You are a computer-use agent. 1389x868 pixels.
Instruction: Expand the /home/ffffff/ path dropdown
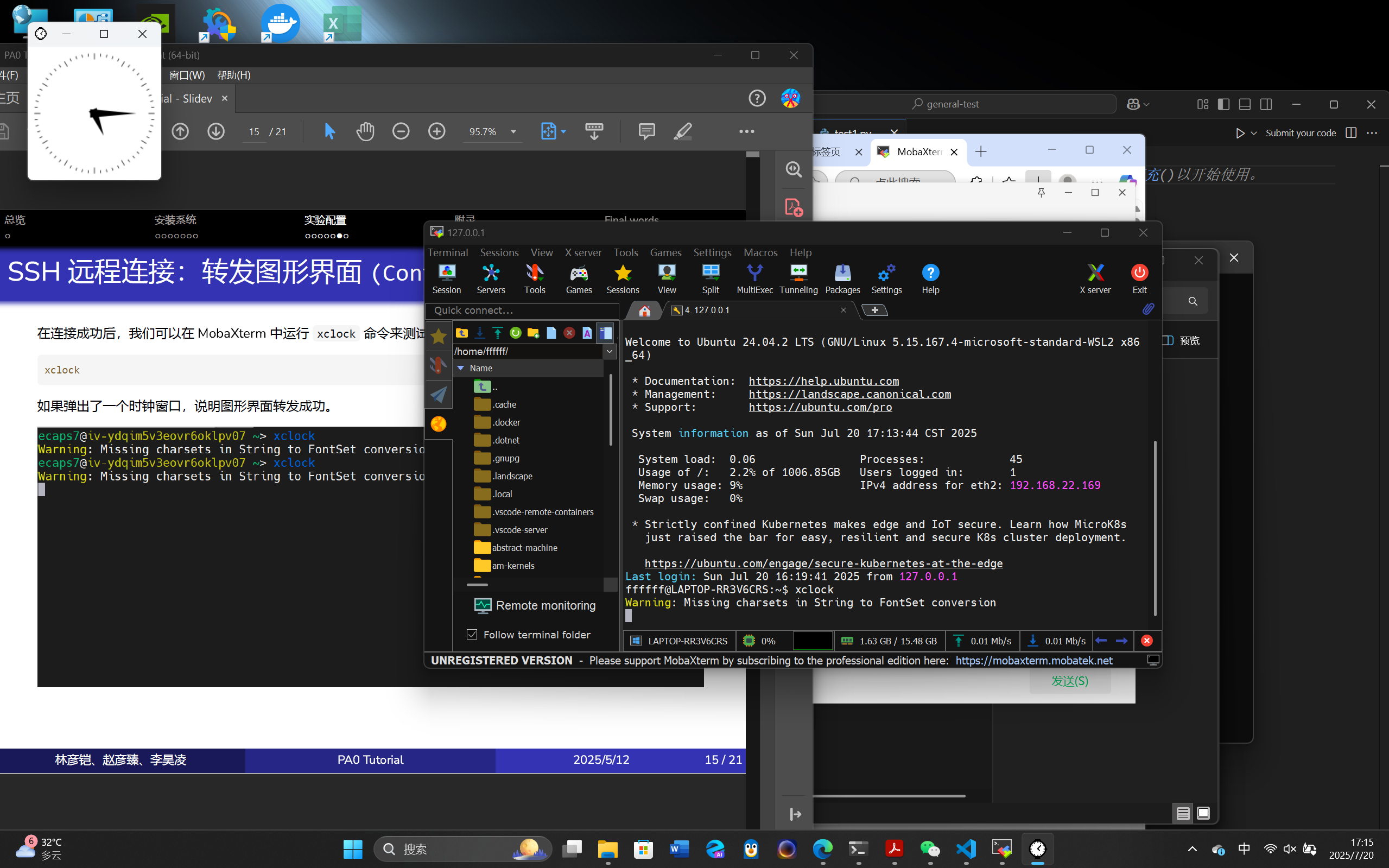pyautogui.click(x=610, y=351)
